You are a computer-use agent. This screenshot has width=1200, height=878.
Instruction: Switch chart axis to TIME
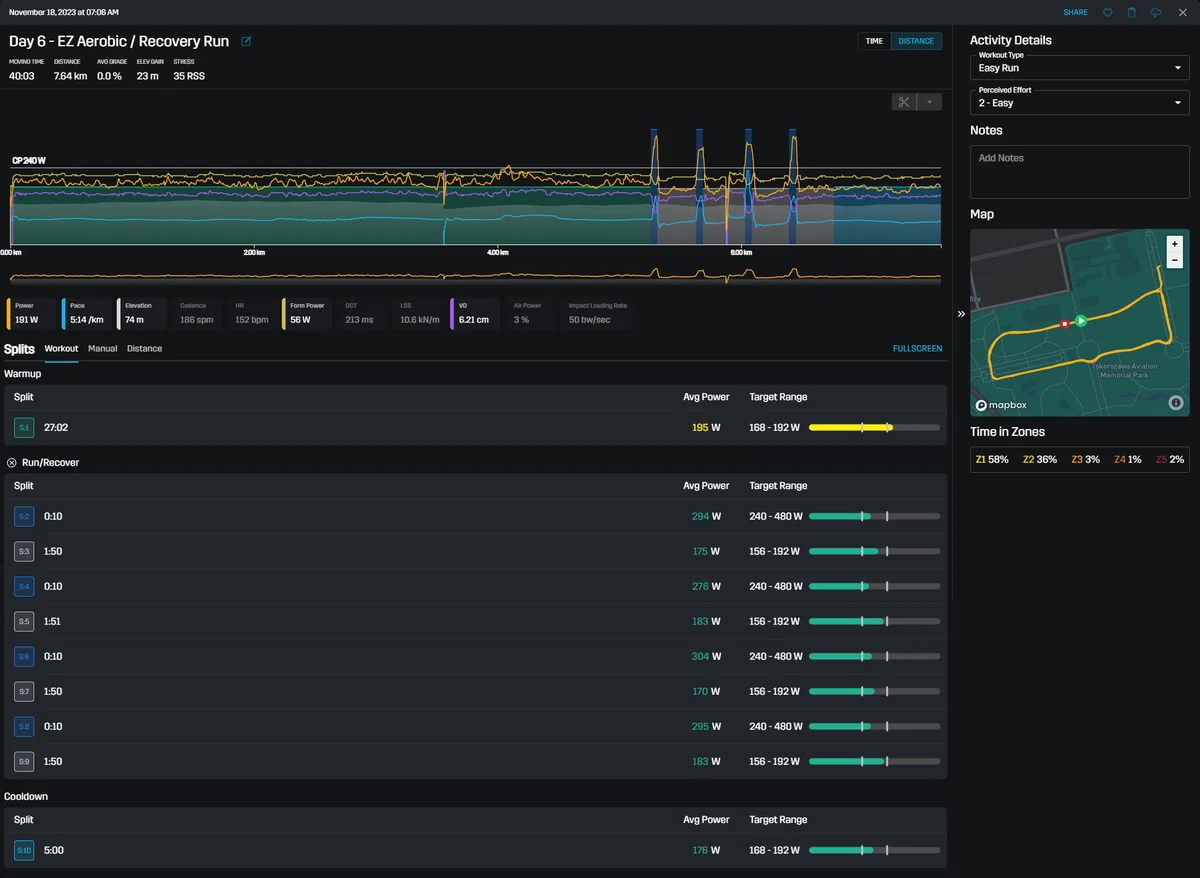point(874,41)
